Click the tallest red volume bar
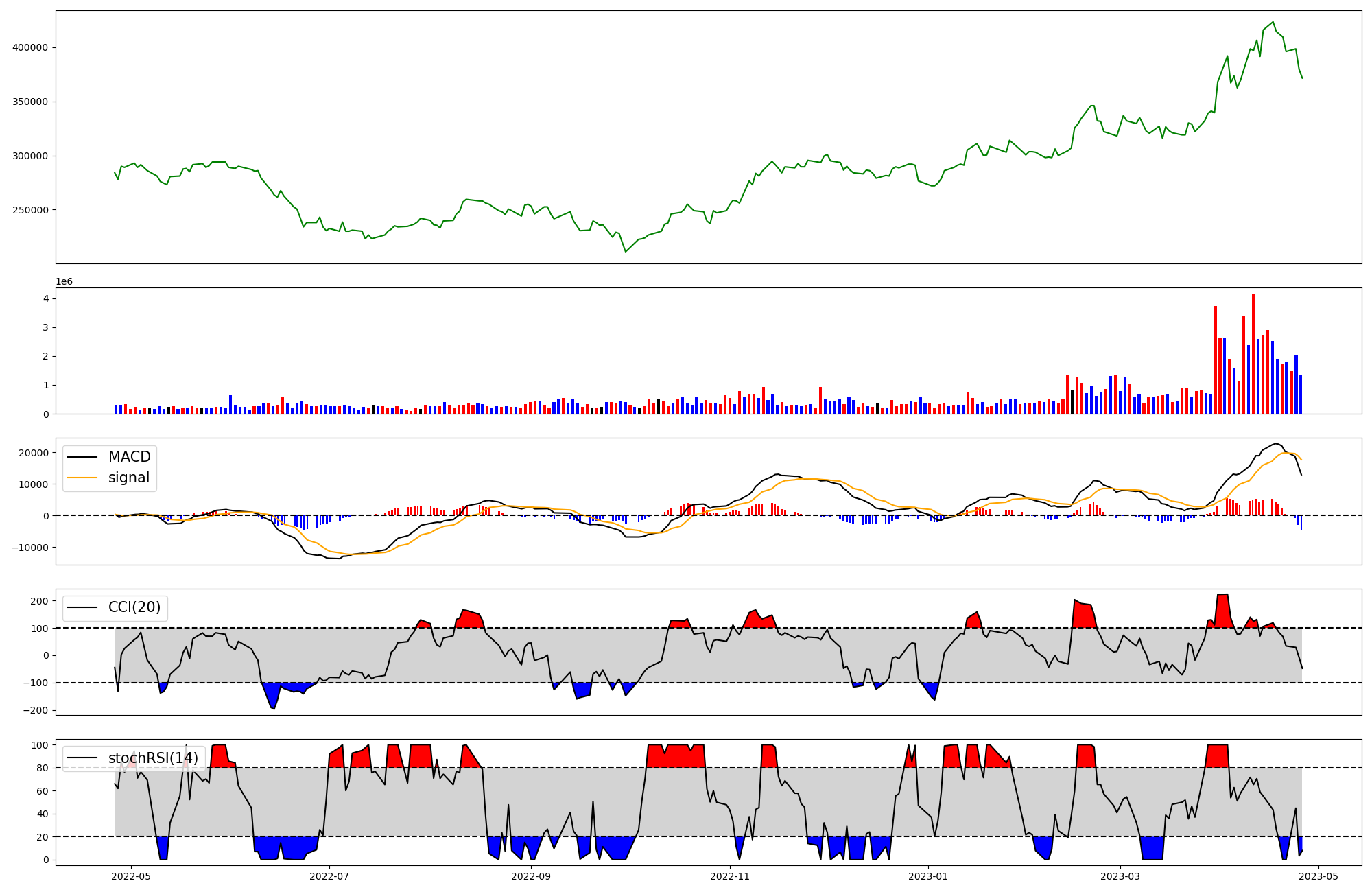1372x892 pixels. pos(1253,353)
